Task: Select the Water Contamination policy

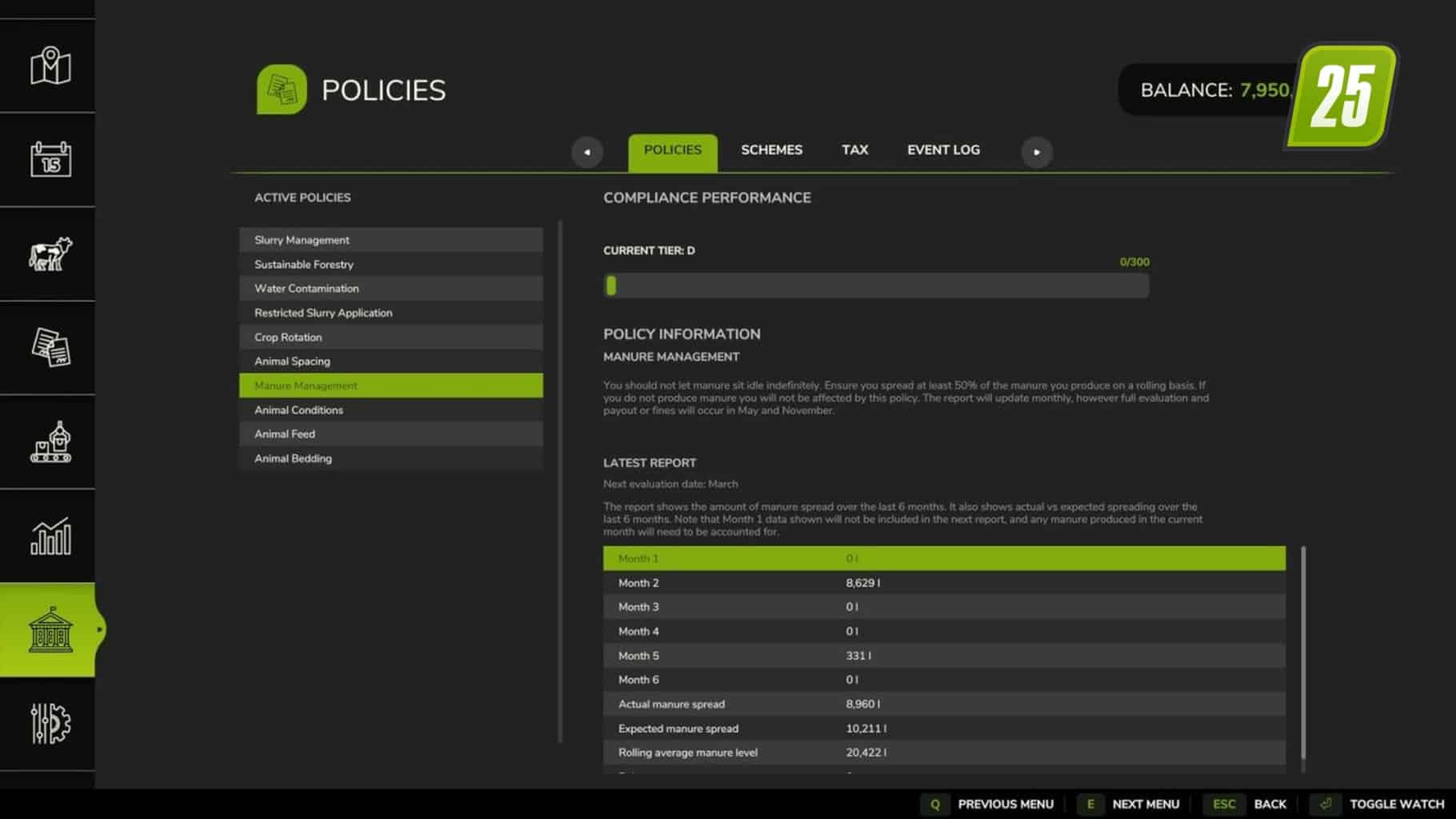Action: point(391,288)
